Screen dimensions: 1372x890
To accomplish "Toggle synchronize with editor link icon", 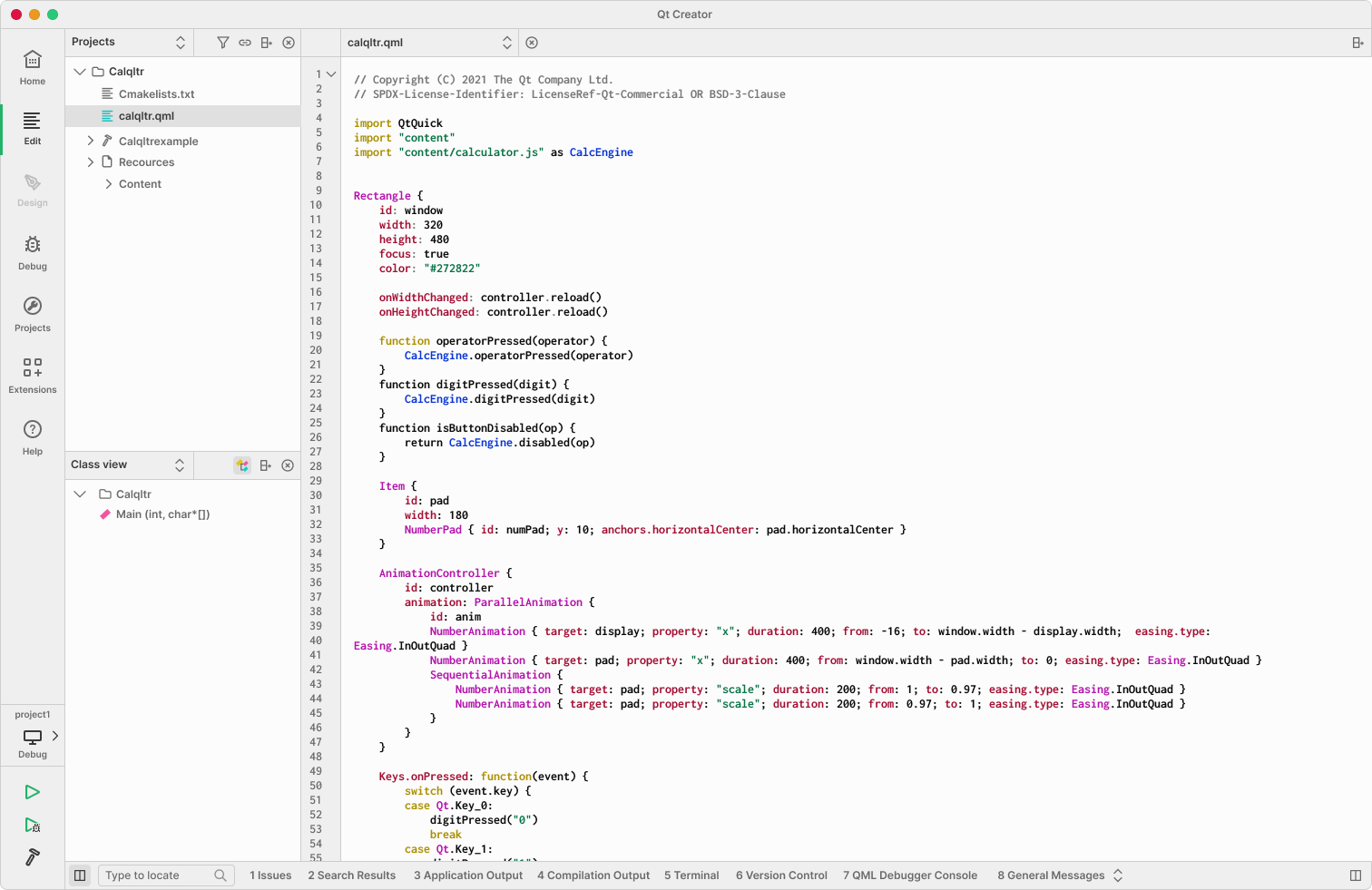I will click(245, 43).
